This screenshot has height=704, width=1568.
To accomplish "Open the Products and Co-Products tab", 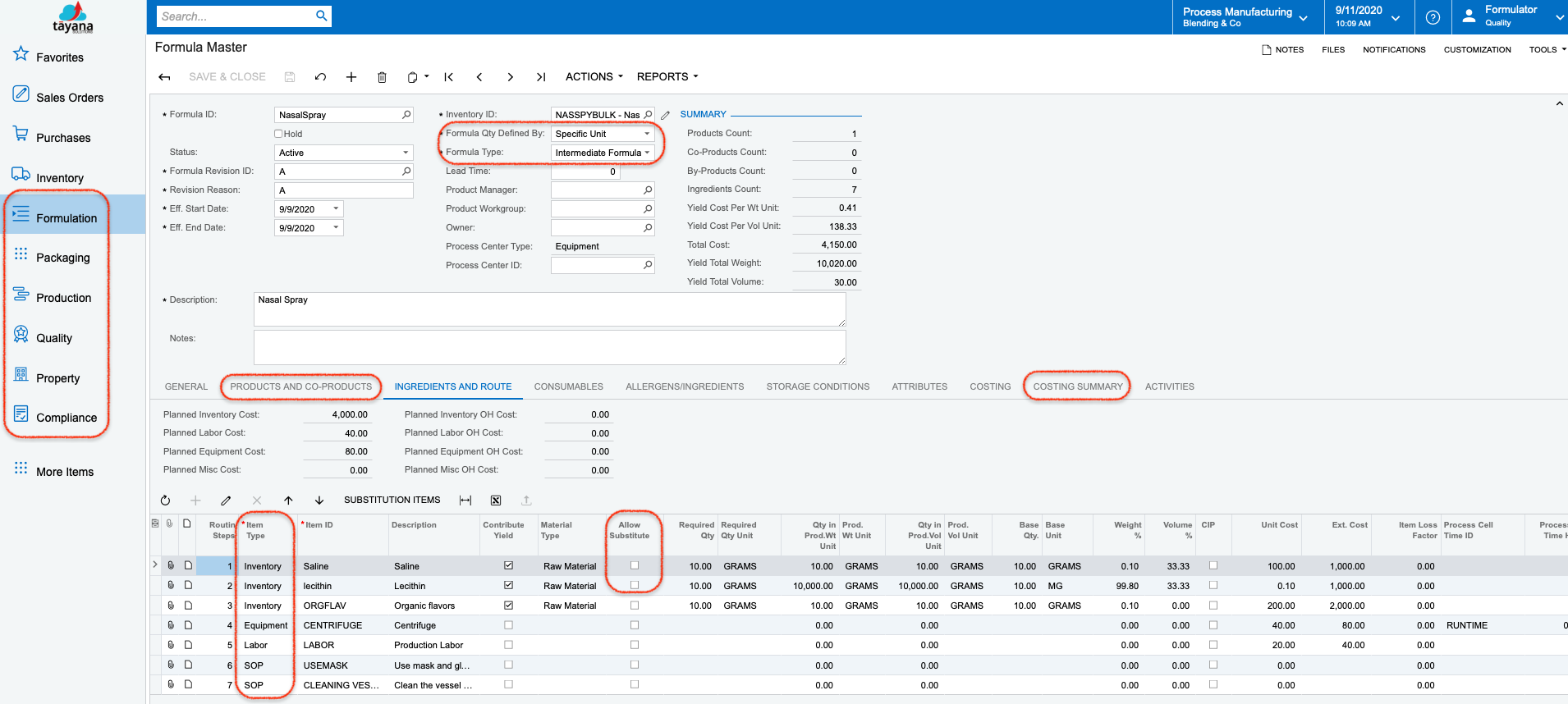I will [x=300, y=386].
